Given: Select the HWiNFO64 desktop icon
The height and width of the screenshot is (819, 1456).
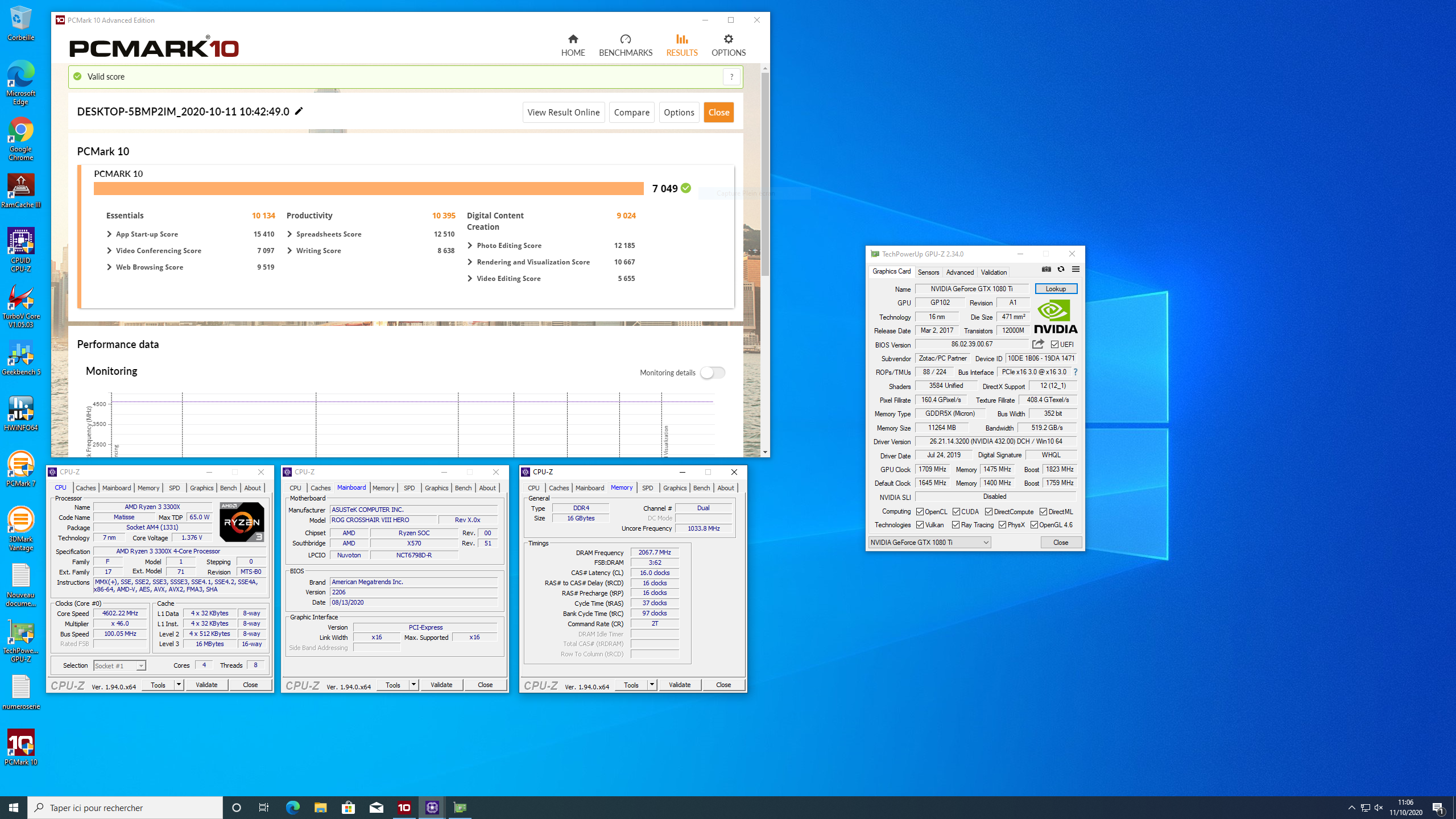Looking at the screenshot, I should (21, 414).
